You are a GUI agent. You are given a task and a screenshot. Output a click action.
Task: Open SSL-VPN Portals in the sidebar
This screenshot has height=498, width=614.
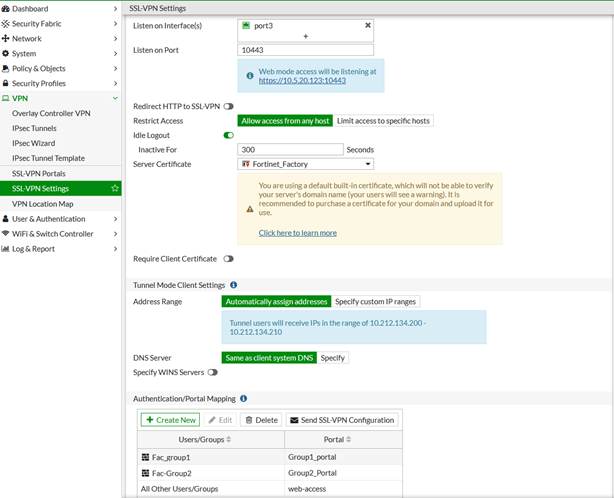[x=40, y=174]
